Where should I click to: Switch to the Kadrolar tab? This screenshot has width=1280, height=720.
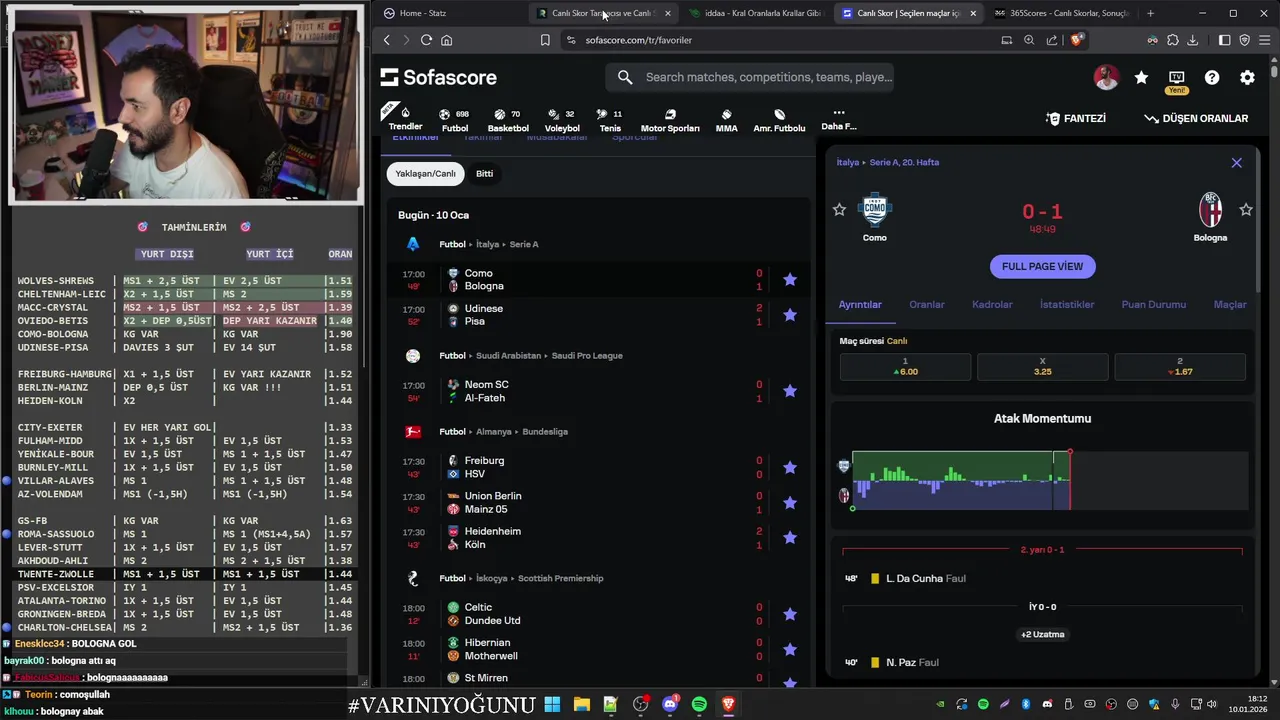992,304
